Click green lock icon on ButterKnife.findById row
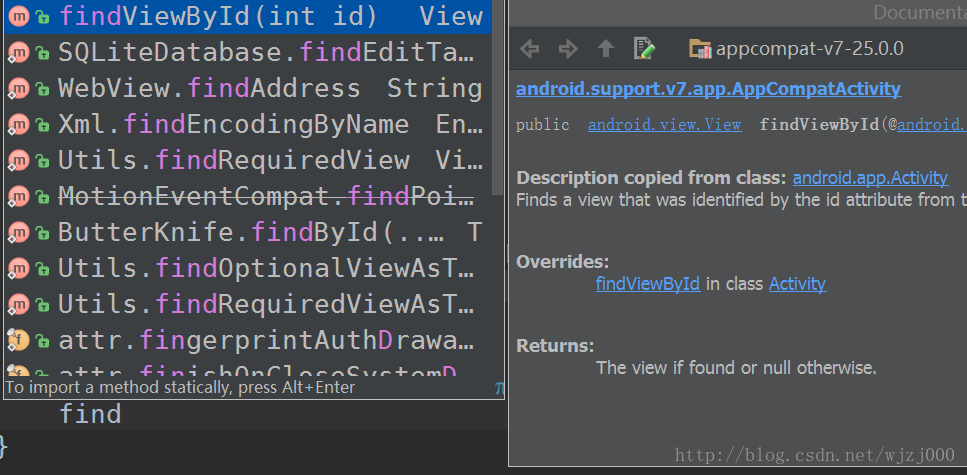 click(x=42, y=233)
